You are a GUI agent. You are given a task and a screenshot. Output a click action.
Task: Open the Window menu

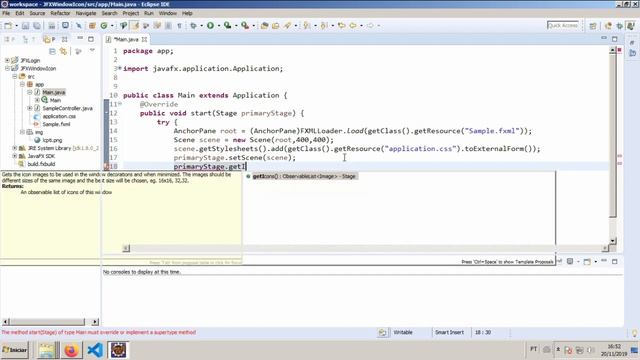167,13
